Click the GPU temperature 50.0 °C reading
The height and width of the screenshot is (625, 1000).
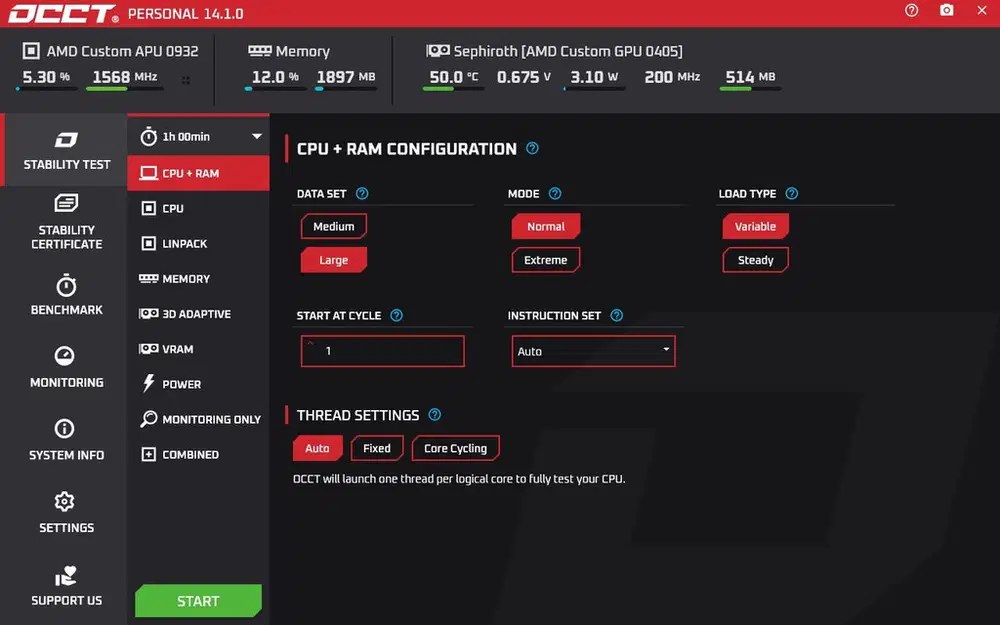(x=453, y=77)
